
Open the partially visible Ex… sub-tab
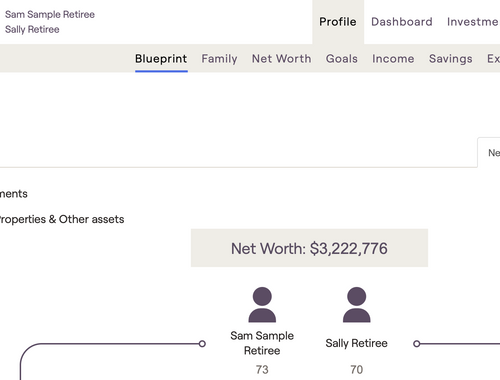[493, 59]
